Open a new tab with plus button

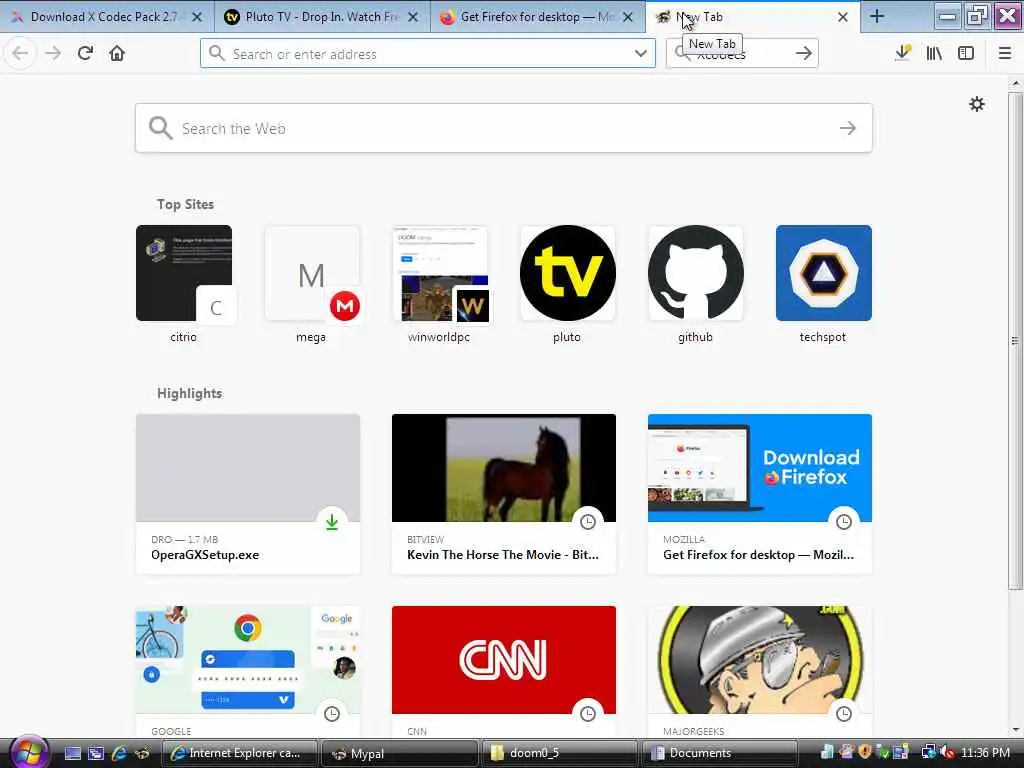(x=877, y=16)
